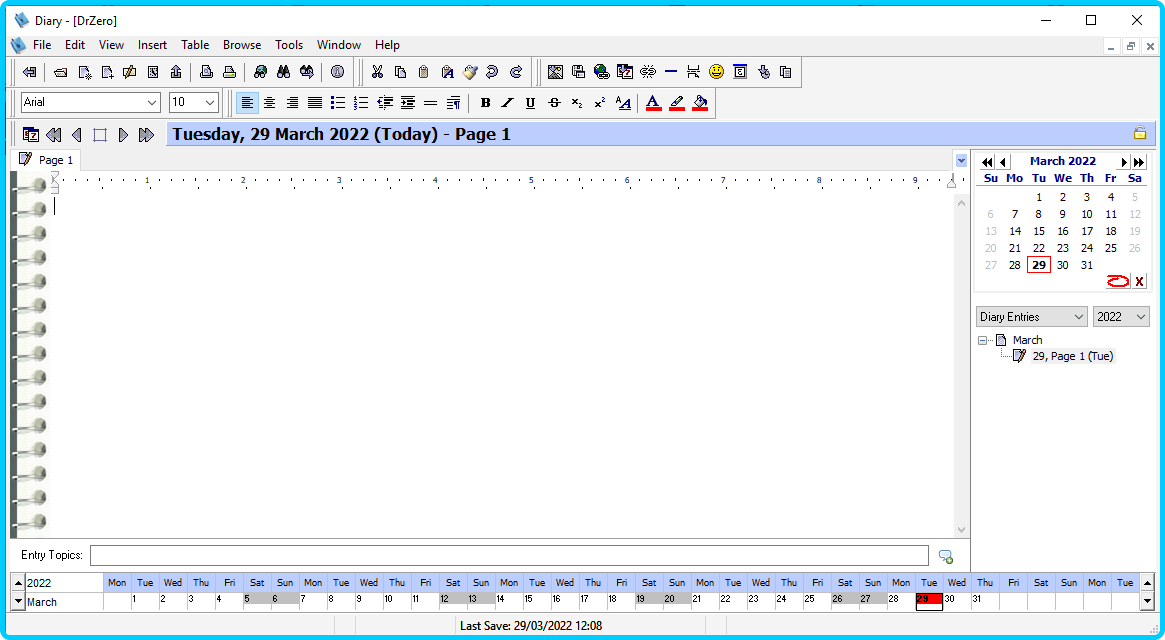Open the Insert menu

click(x=152, y=45)
